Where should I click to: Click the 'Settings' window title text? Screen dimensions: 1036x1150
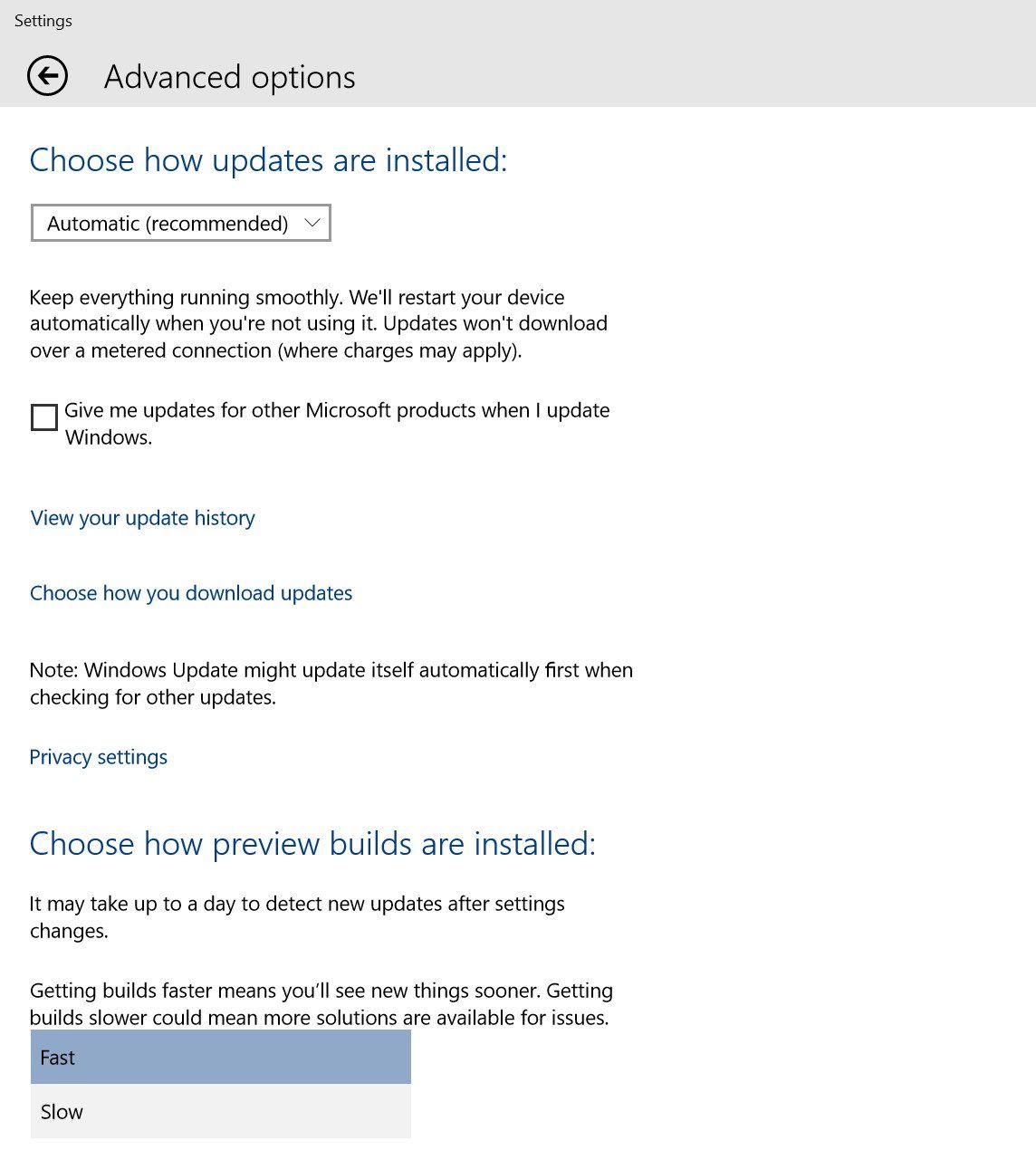click(x=43, y=20)
